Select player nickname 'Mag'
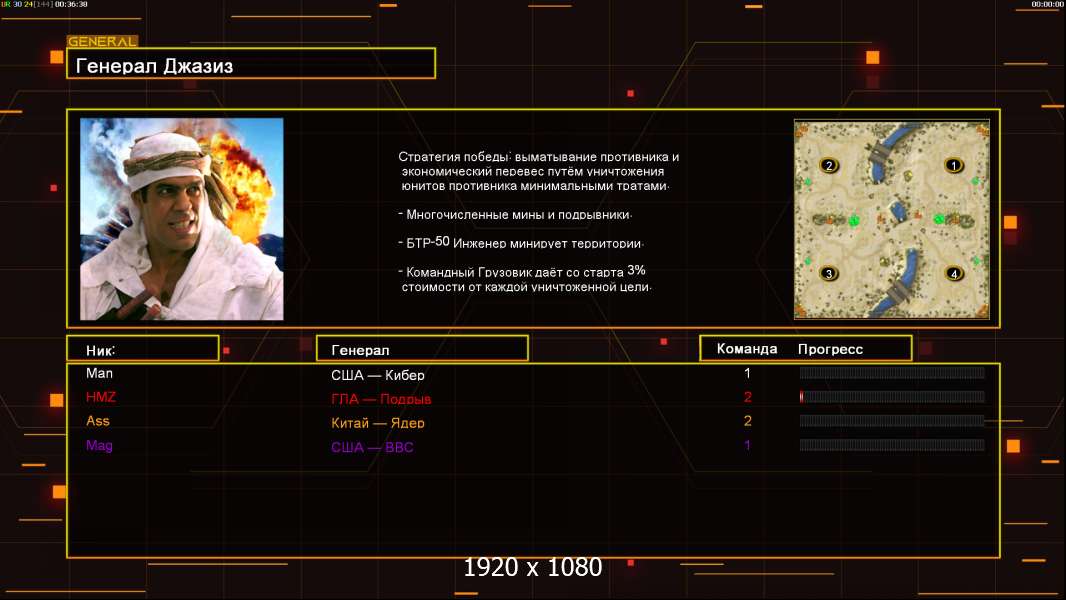The height and width of the screenshot is (600, 1066). click(x=99, y=445)
